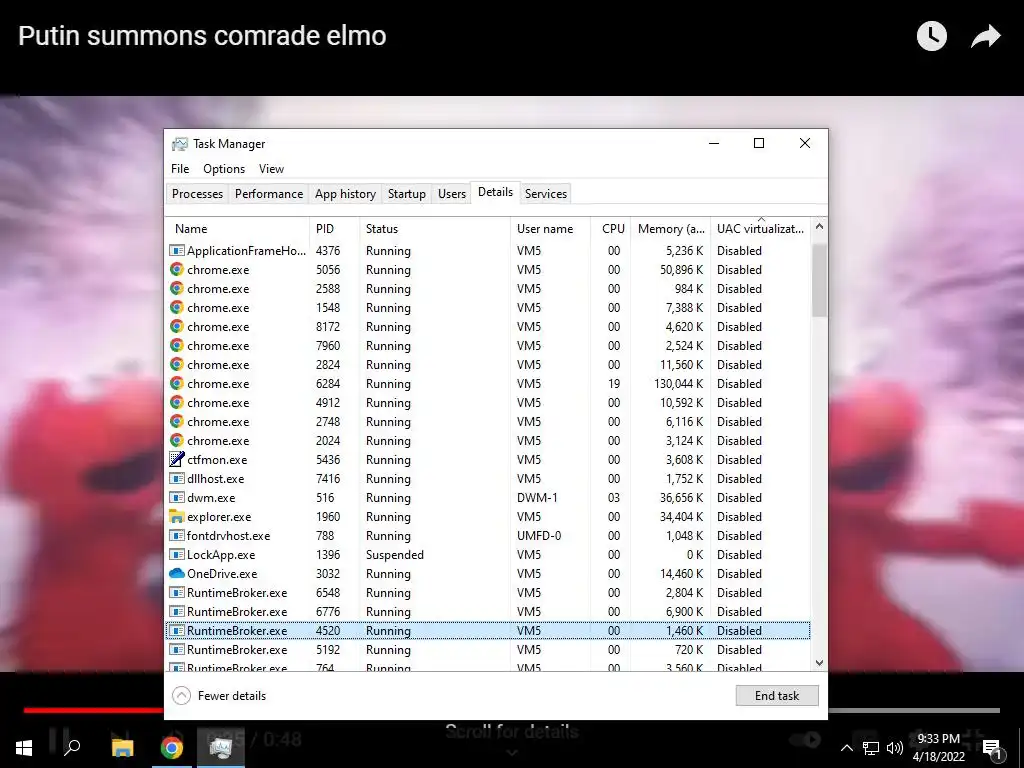Open the Action Center notifications icon
1024x768 pixels.
(991, 749)
